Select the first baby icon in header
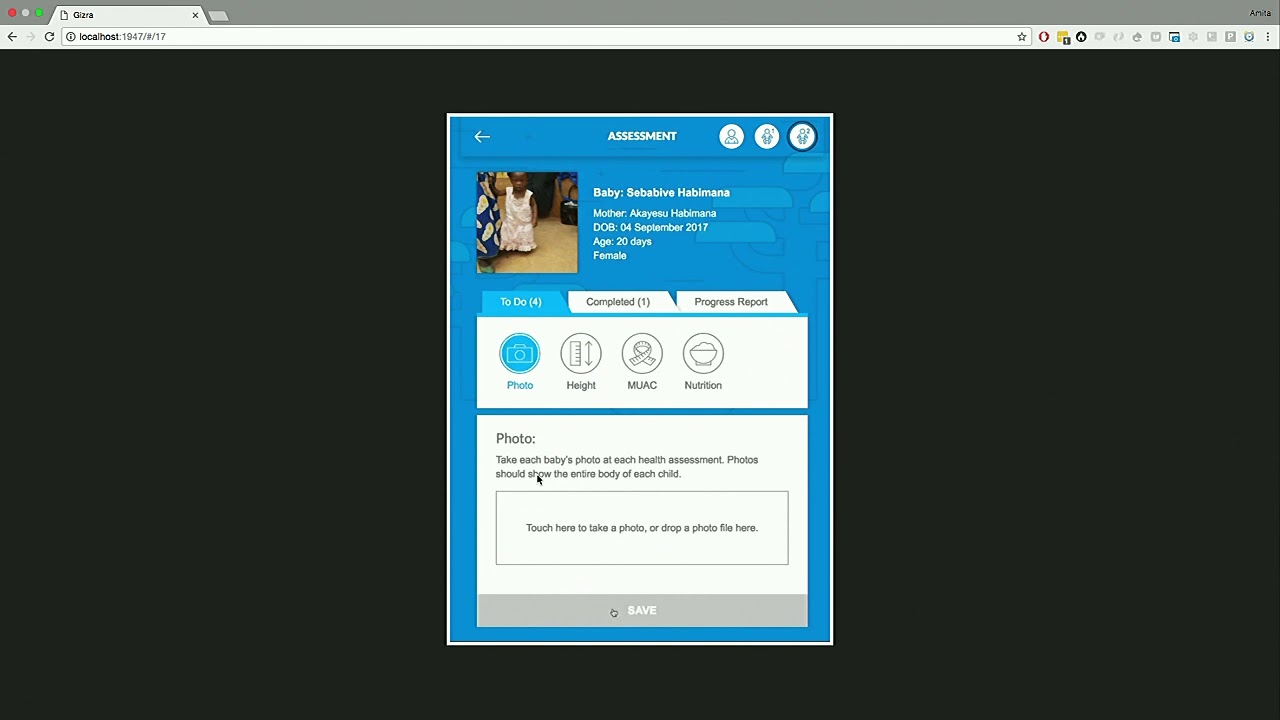Screen dimensions: 1280x720 coord(767,137)
